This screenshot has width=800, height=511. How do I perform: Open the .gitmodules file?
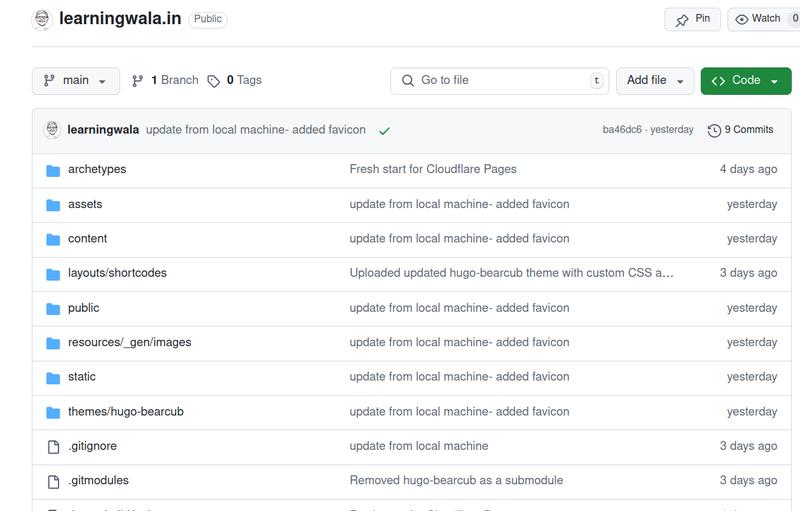pos(98,480)
